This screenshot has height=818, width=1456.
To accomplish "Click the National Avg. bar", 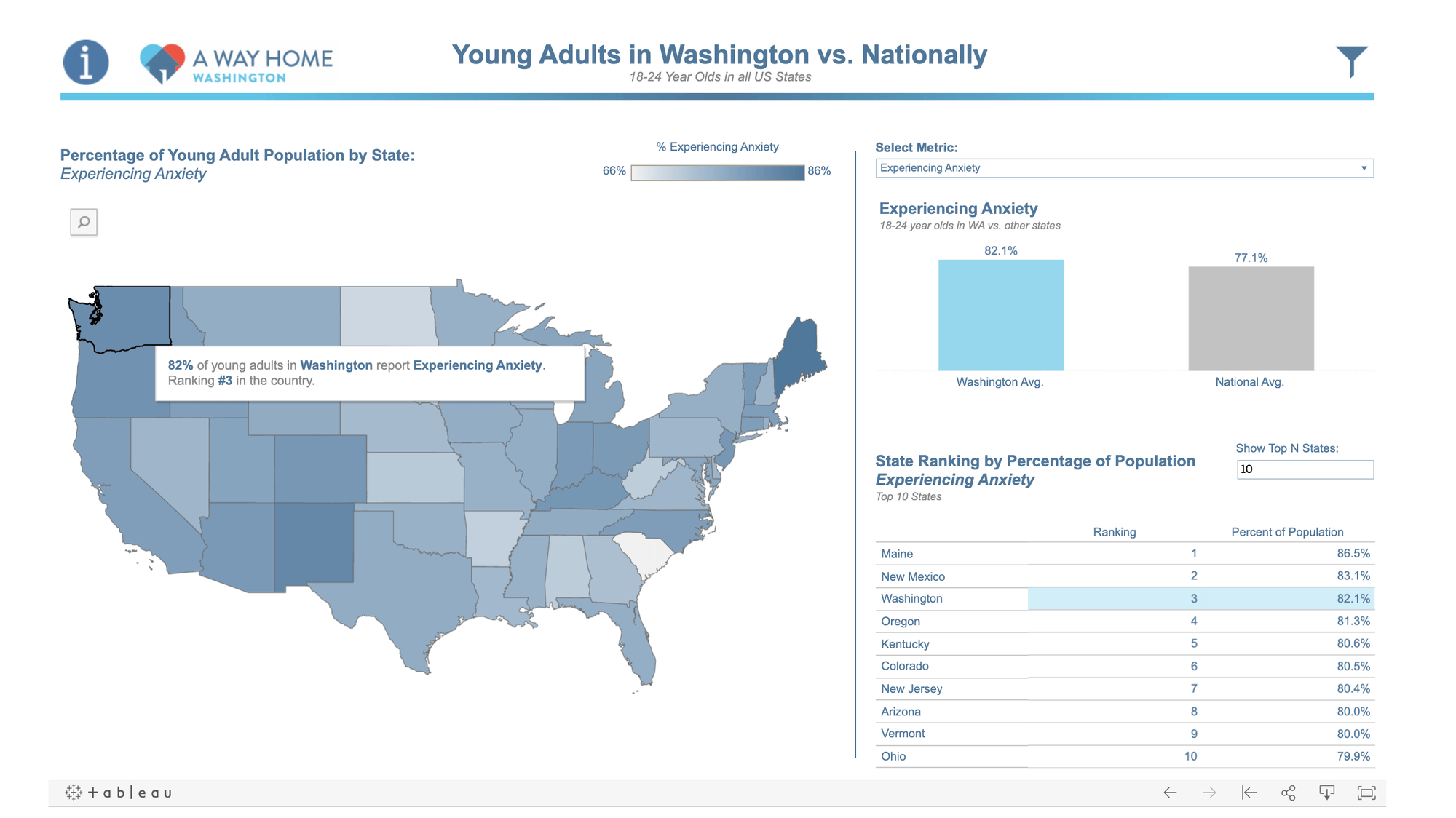I will click(x=1249, y=320).
